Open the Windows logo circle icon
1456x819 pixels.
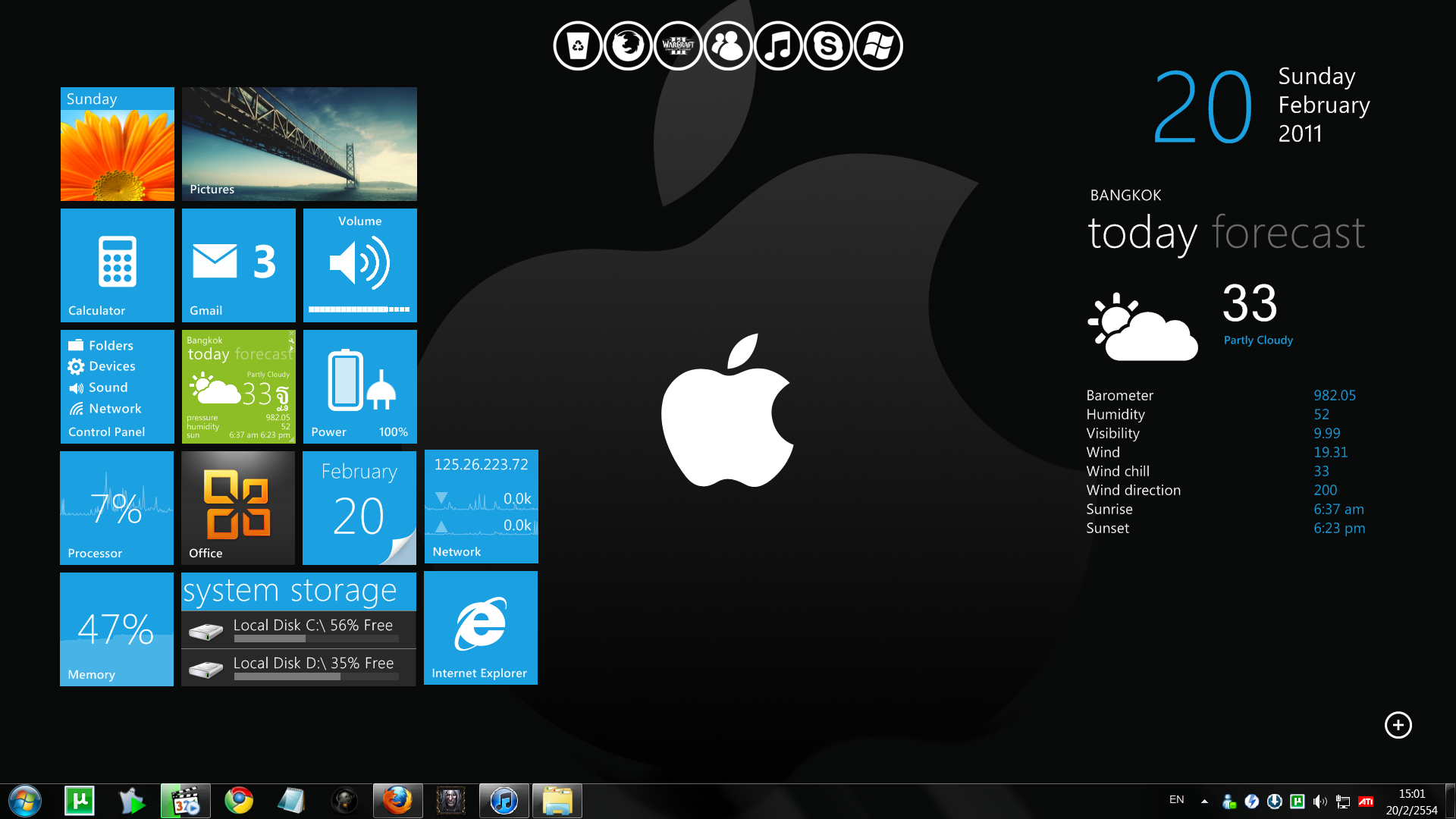[878, 45]
